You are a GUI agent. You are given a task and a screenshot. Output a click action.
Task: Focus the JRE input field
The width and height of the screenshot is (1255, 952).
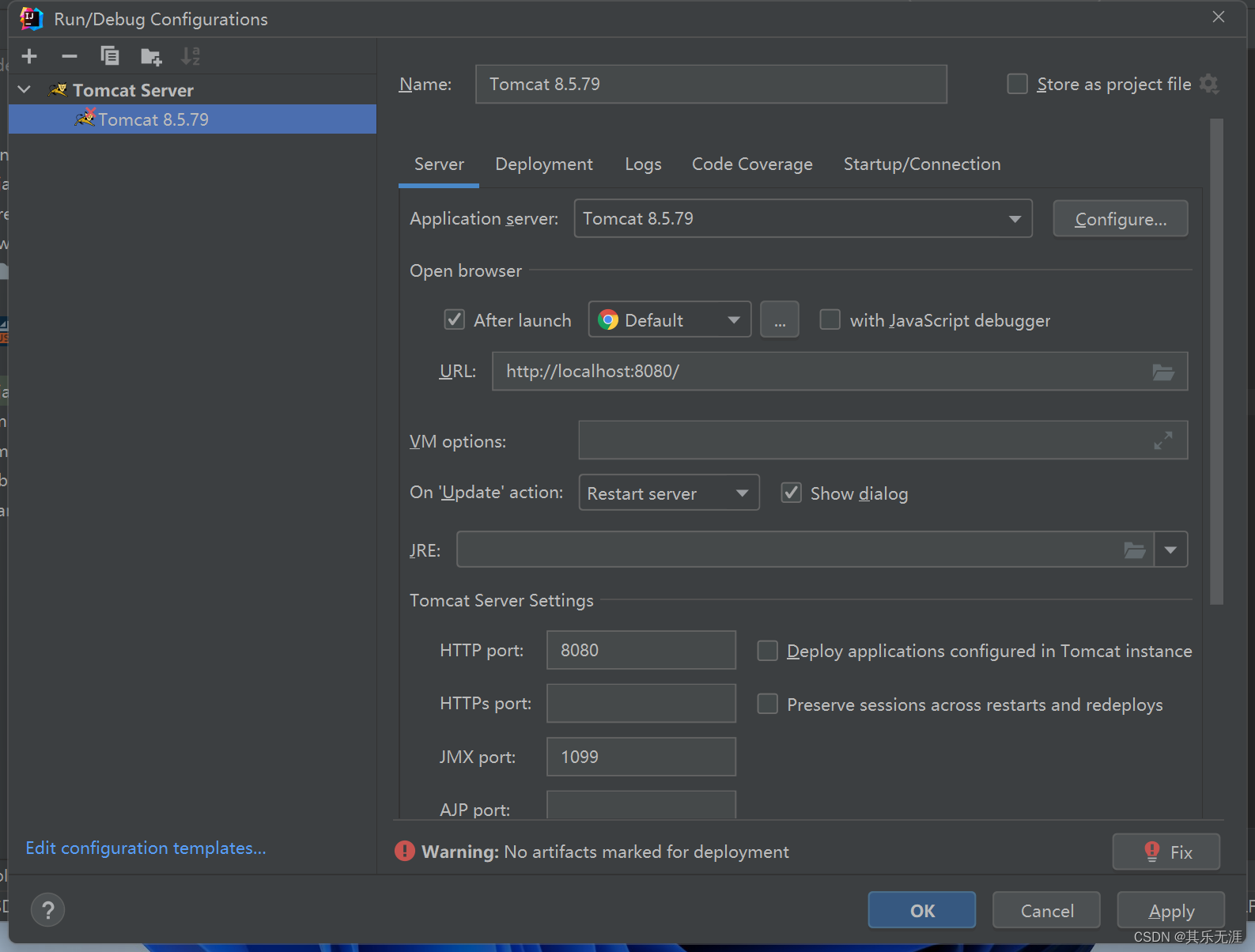tap(805, 550)
